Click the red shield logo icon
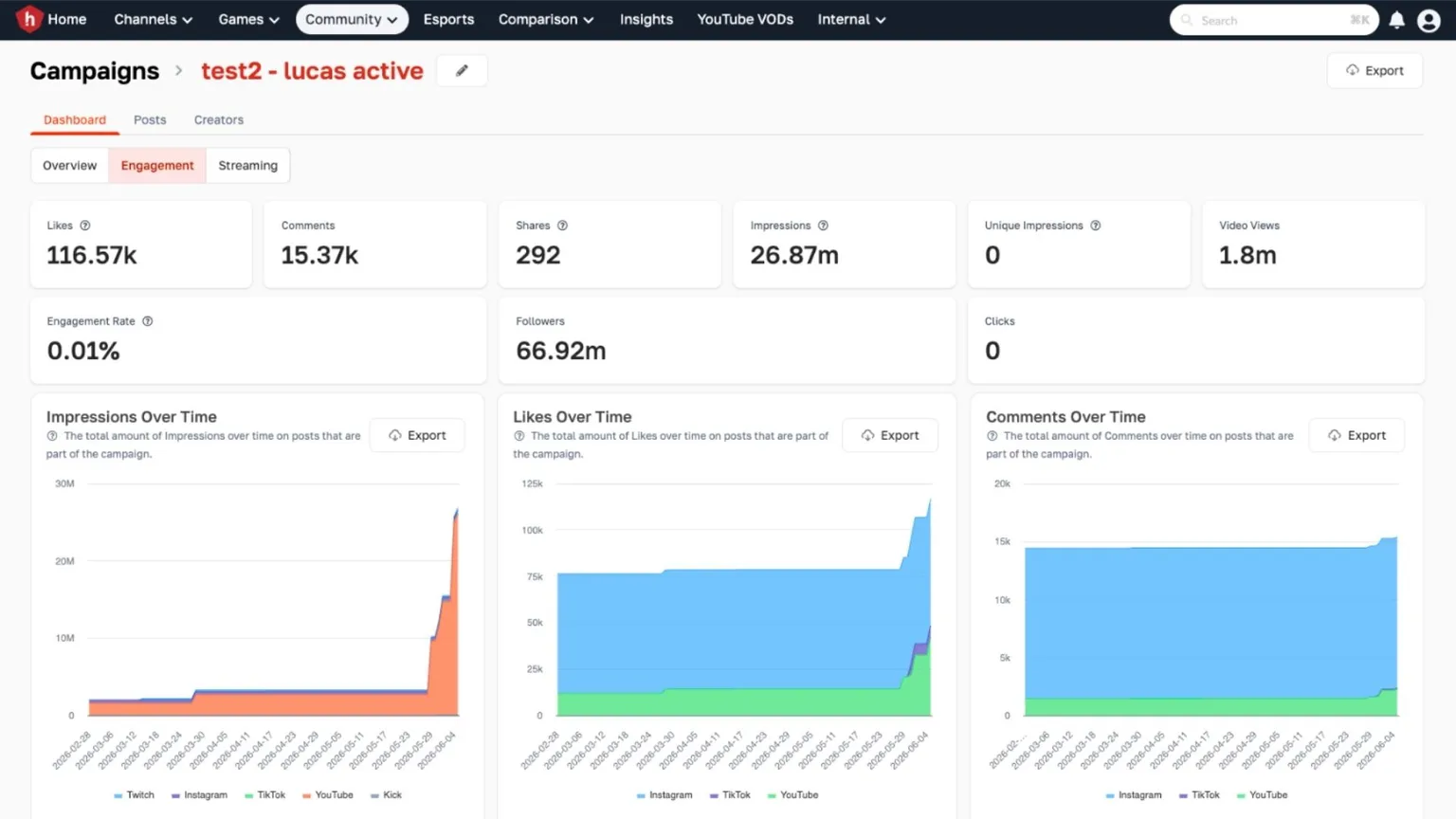Image resolution: width=1456 pixels, height=819 pixels. tap(29, 19)
